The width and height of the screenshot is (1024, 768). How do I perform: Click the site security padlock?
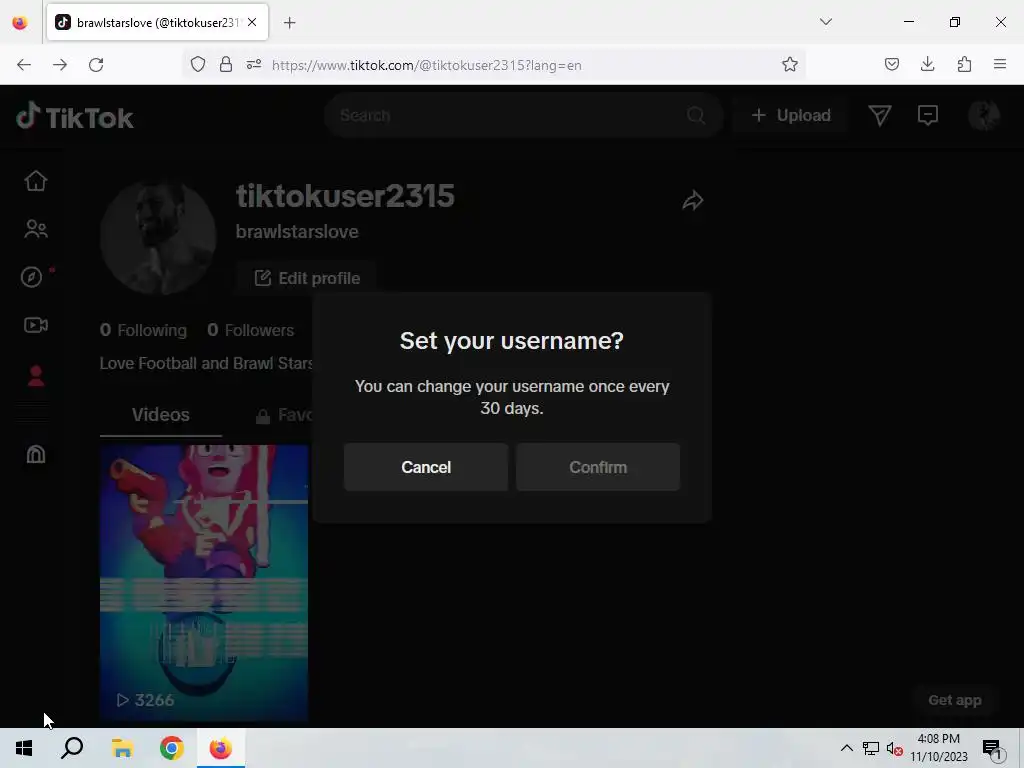tap(226, 64)
